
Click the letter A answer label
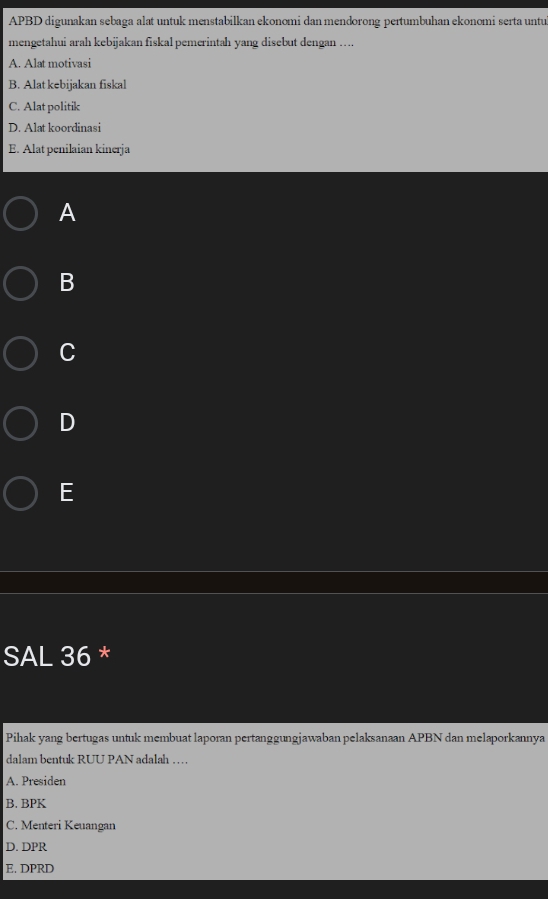67,213
